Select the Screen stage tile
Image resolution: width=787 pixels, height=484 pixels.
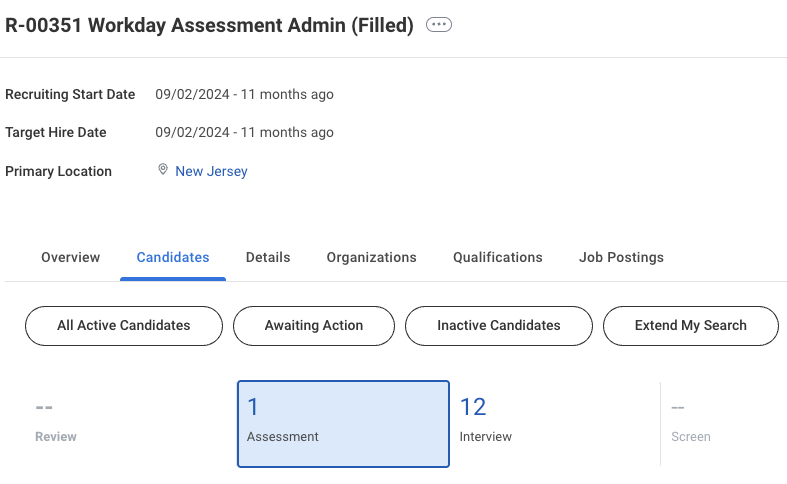coord(723,424)
